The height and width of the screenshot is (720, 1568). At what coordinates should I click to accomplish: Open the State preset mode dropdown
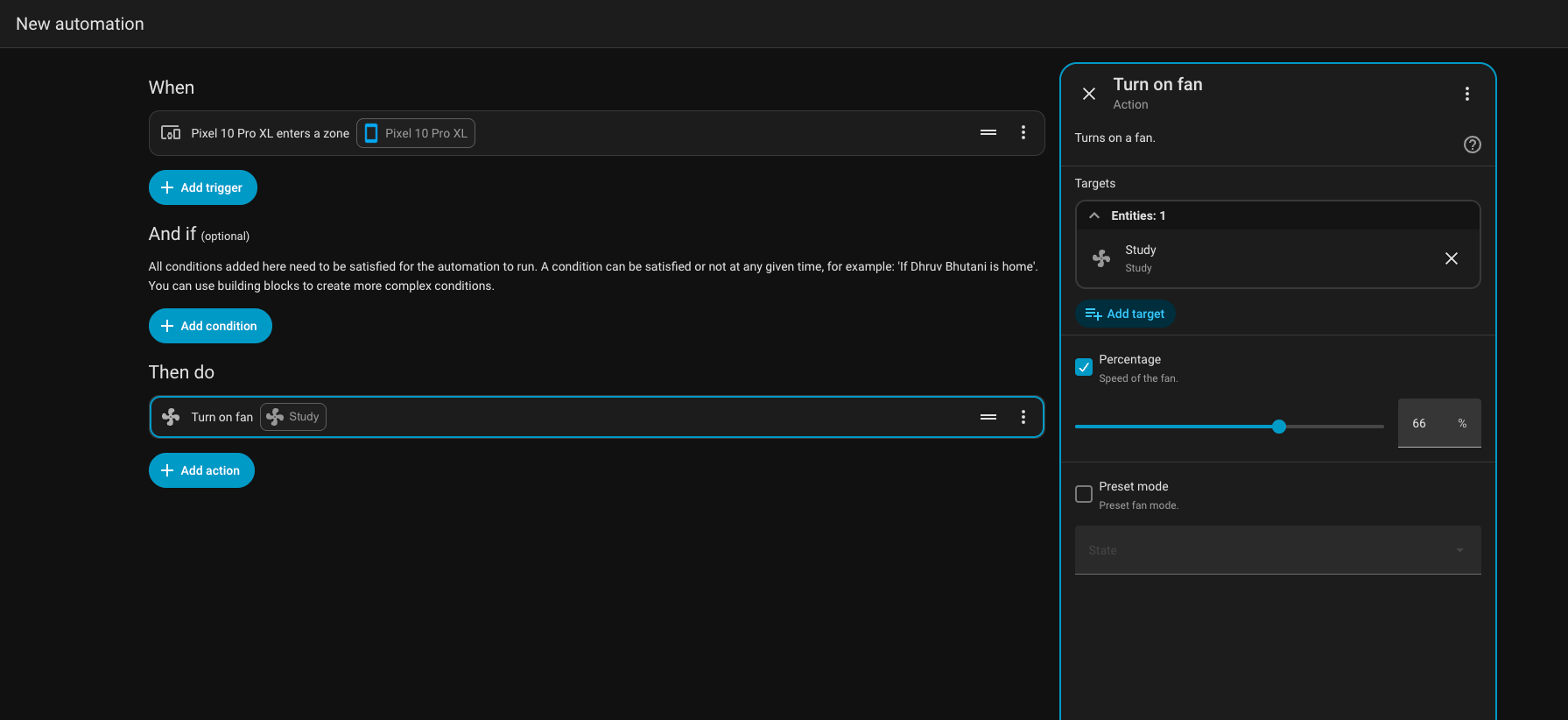[x=1278, y=550]
